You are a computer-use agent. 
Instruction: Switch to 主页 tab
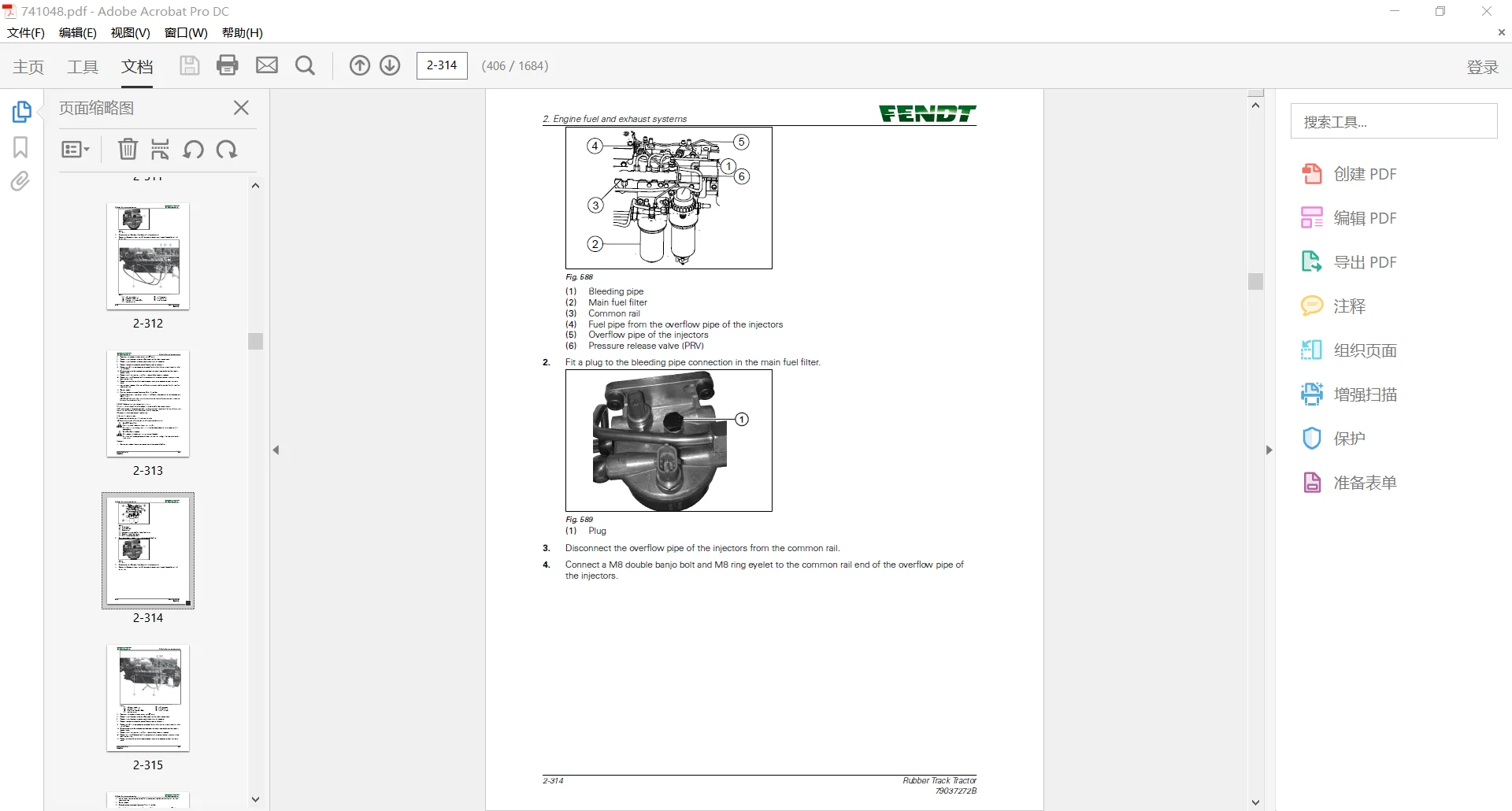tap(28, 67)
